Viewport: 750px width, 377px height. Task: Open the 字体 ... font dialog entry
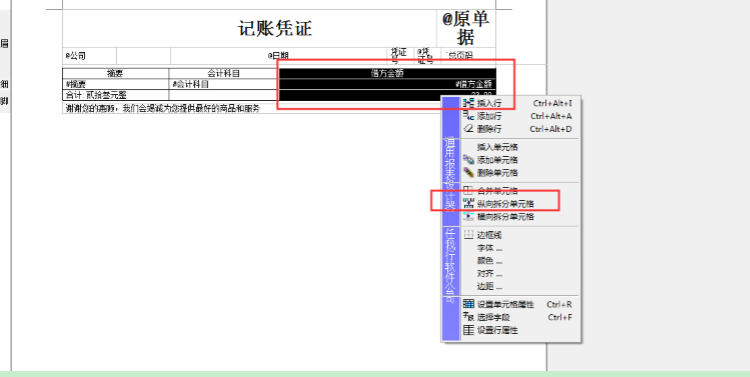tap(489, 248)
